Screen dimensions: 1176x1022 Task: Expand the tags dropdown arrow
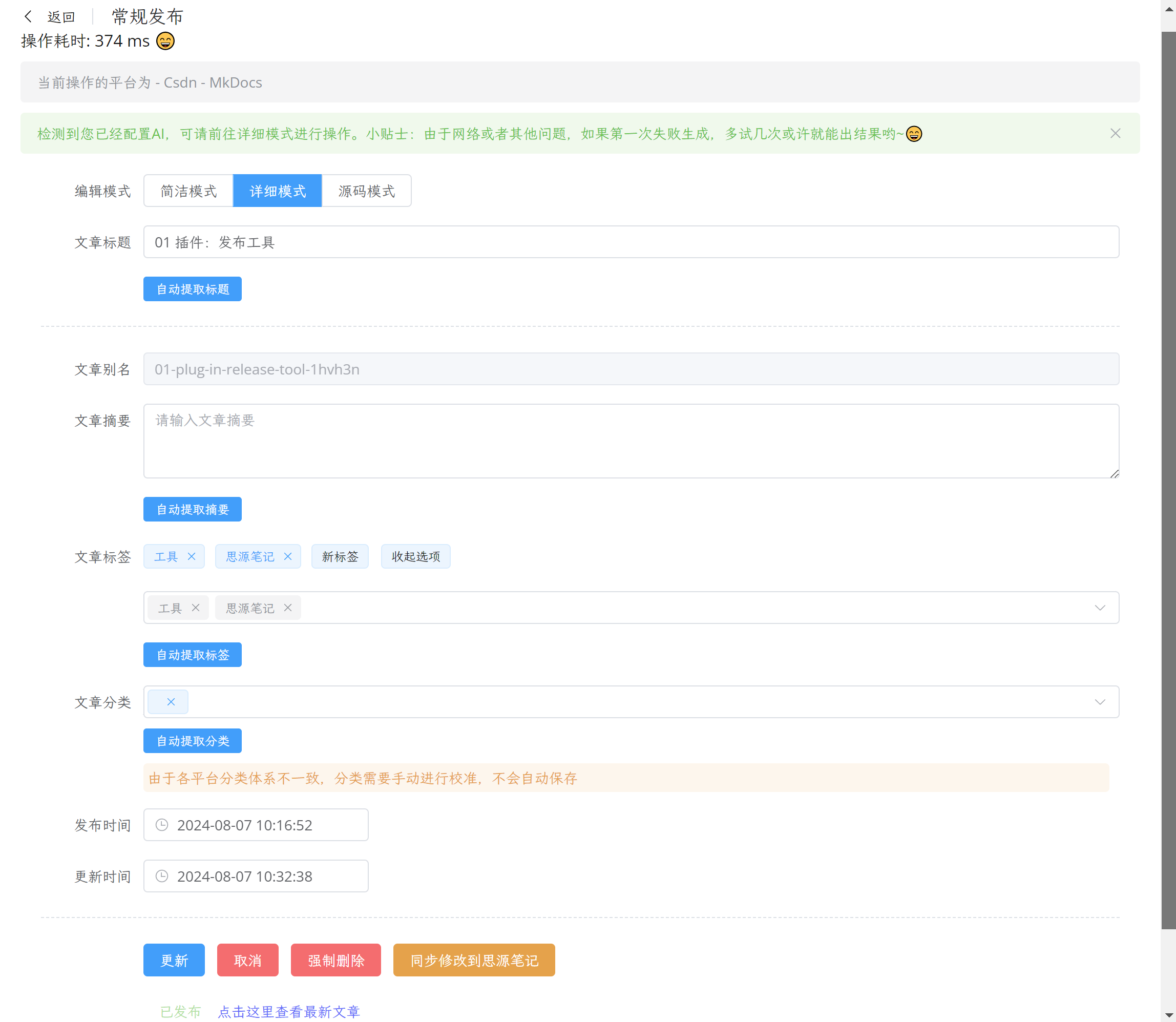(x=1100, y=608)
